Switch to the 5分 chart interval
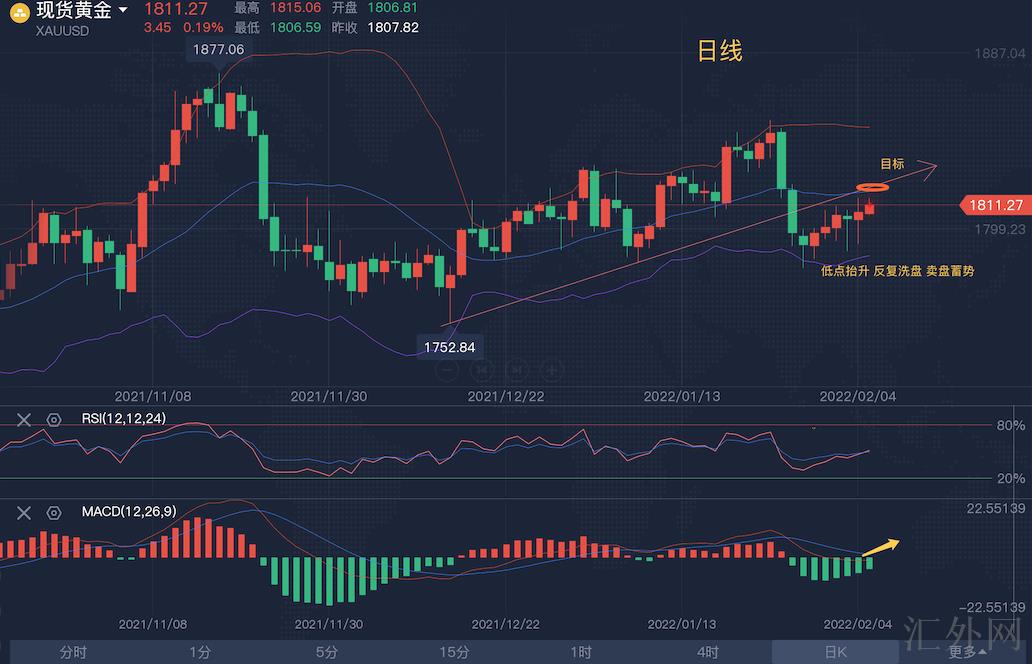 [x=327, y=652]
